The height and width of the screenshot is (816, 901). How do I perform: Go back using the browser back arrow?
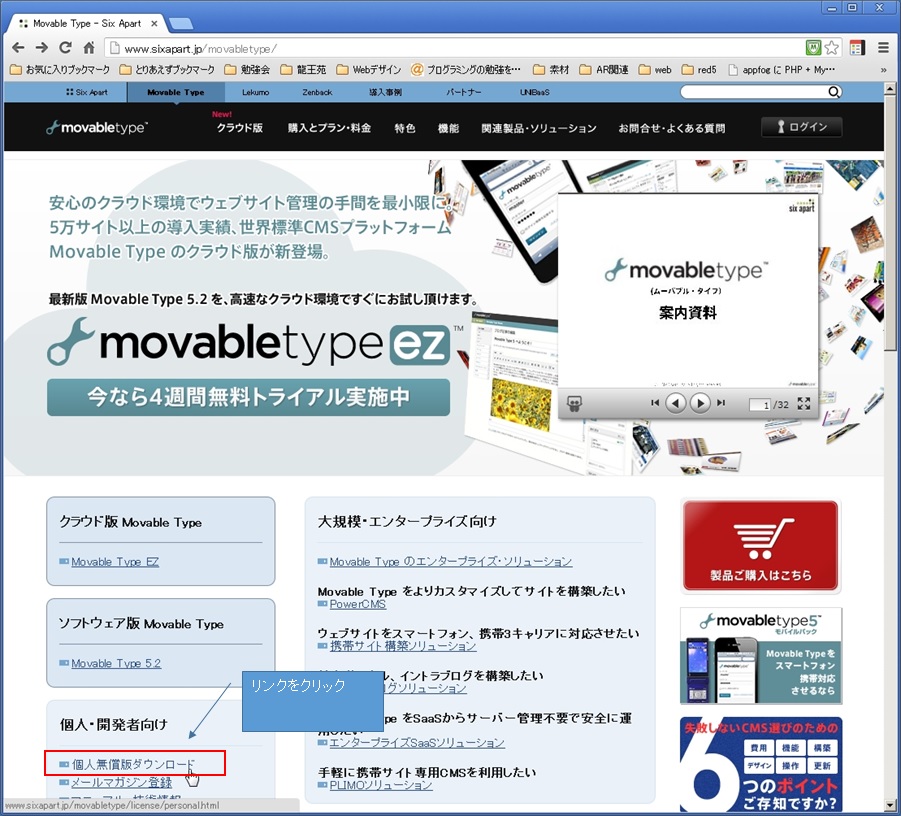coord(18,48)
